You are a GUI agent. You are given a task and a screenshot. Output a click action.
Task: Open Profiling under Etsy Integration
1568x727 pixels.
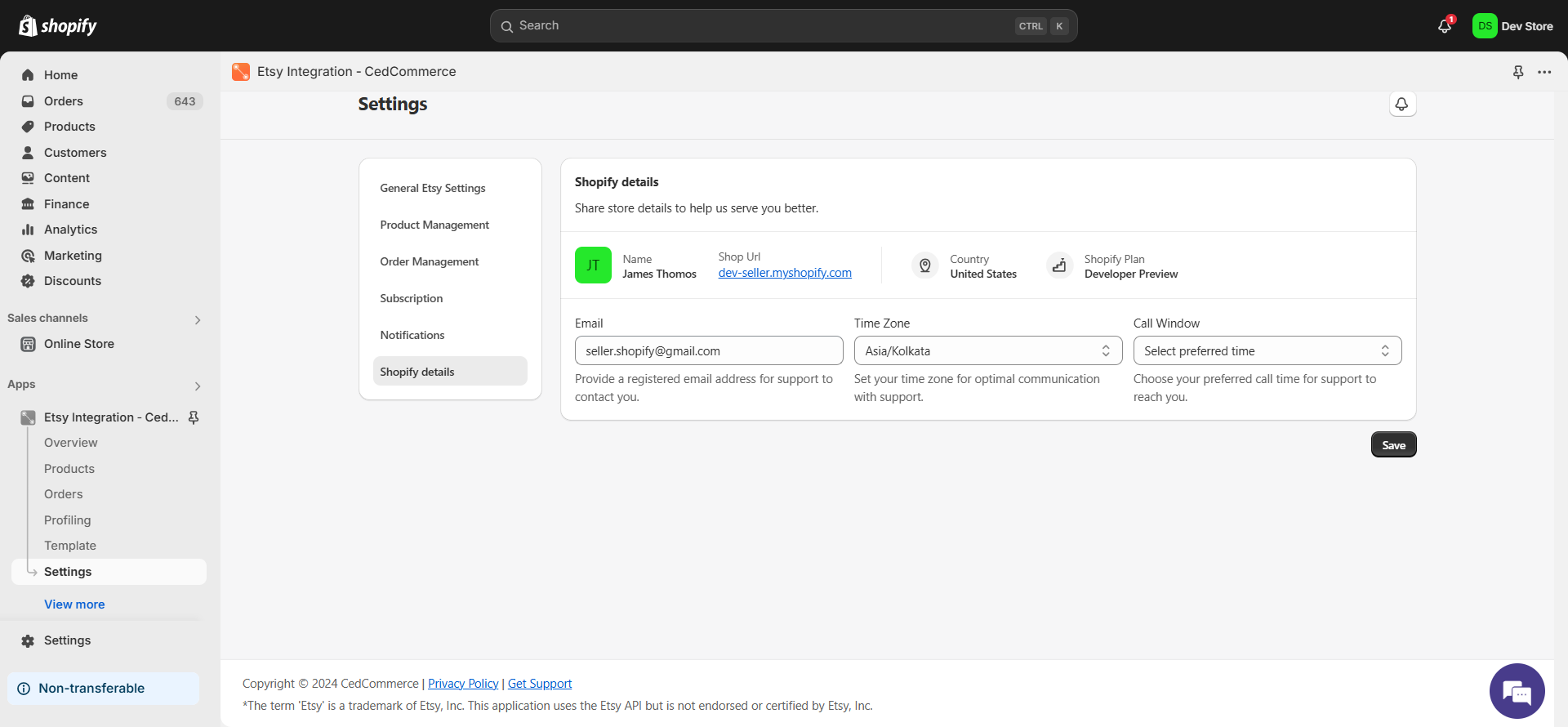tap(68, 520)
